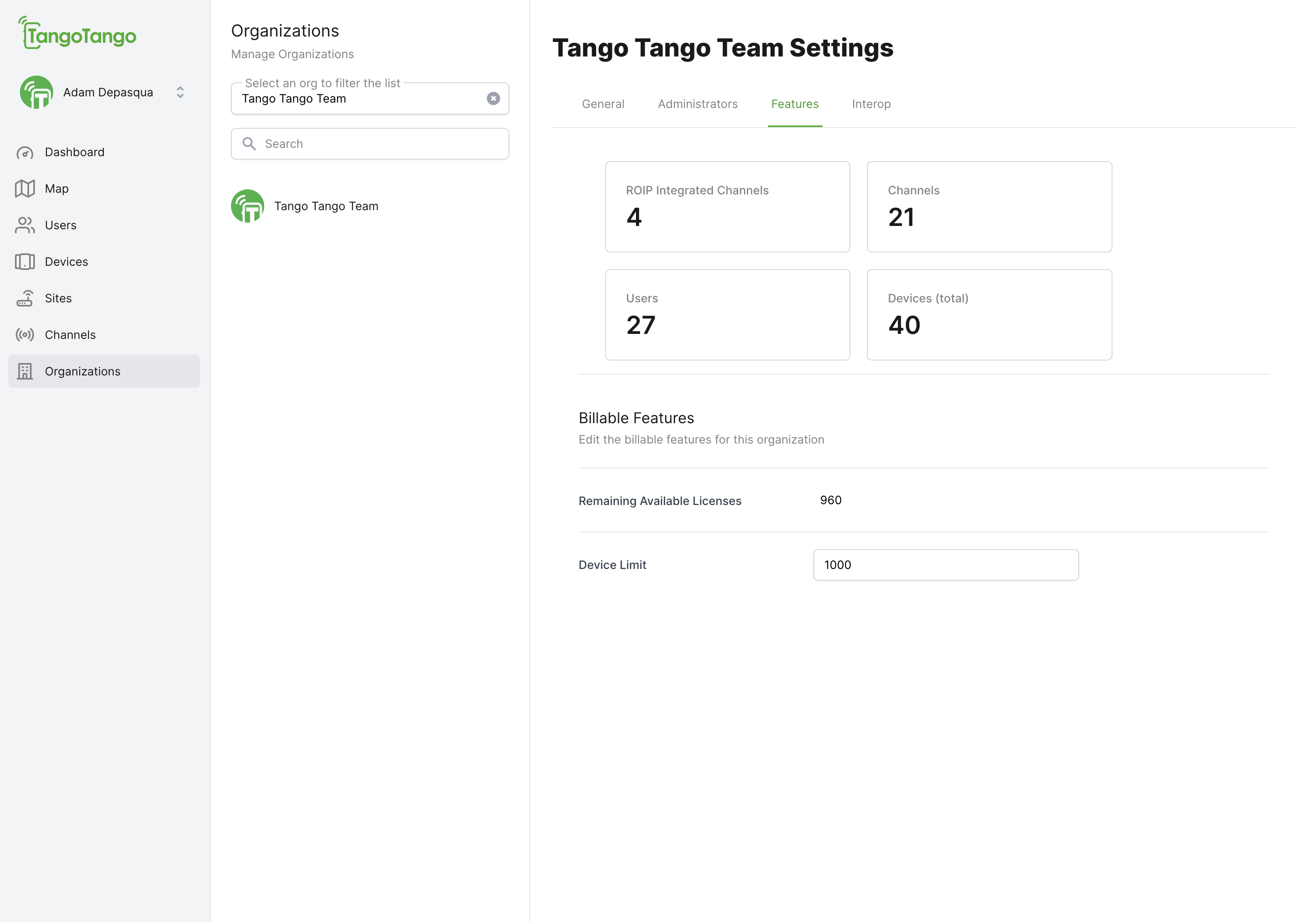
Task: Click Adam Depasqua's avatar icon
Action: point(37,92)
